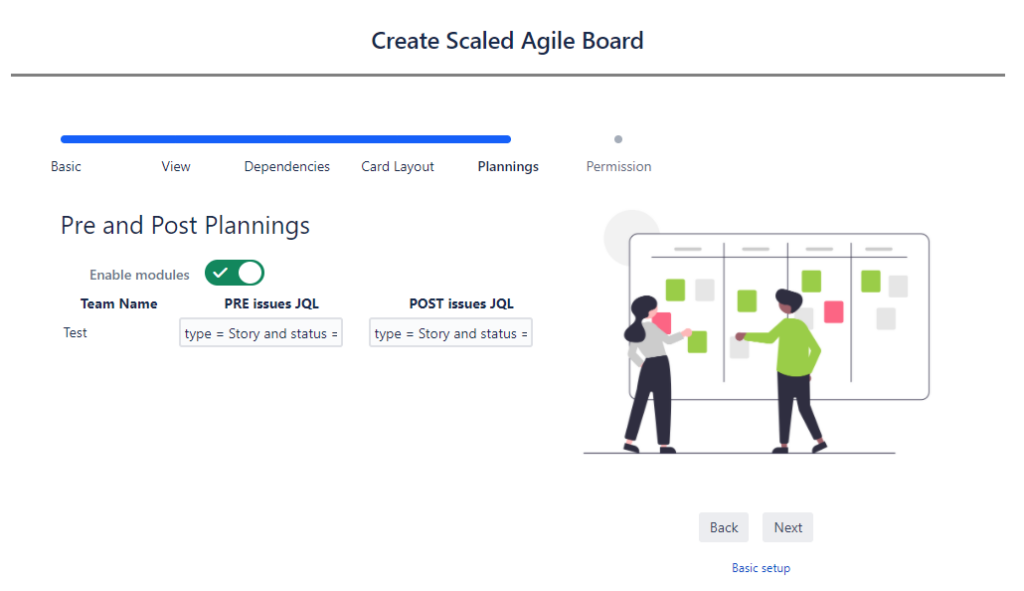Click the Back button

coord(724,527)
